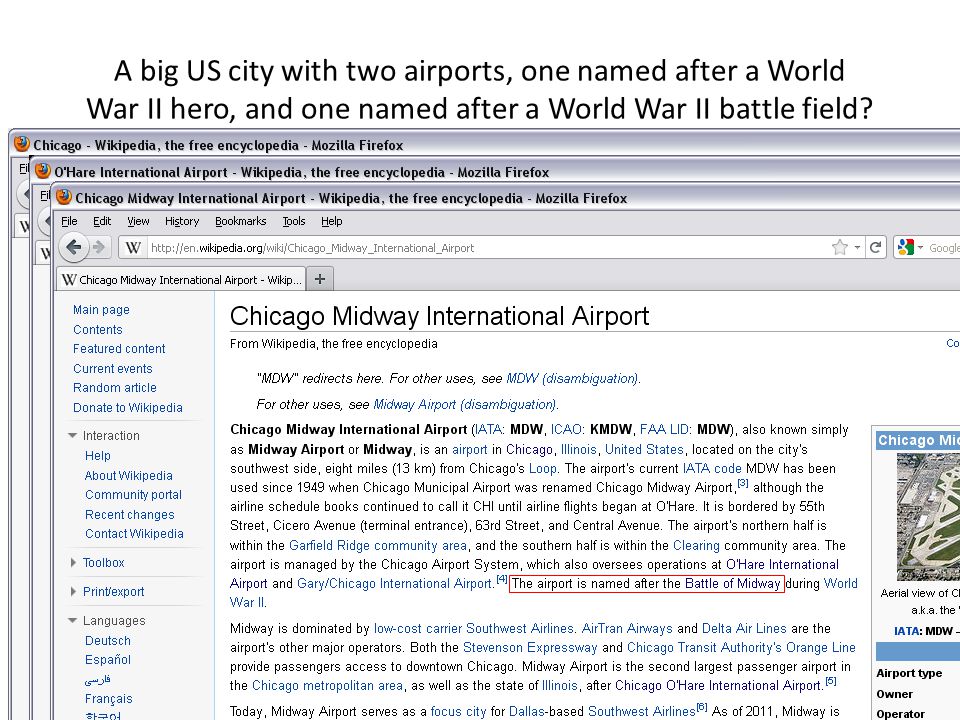The image size is (960, 720).
Task: Collapse the Interaction sidebar section
Action: tap(72, 435)
